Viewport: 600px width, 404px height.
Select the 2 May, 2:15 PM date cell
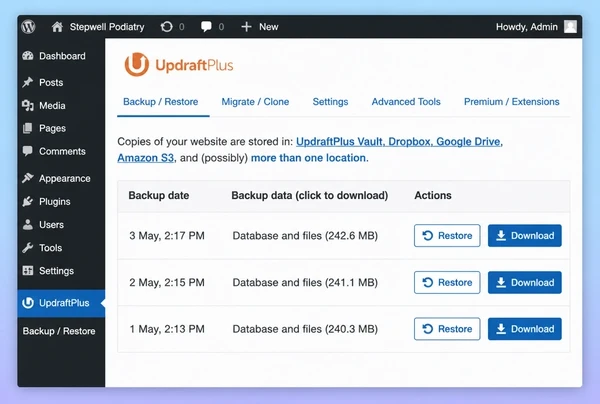(x=167, y=282)
